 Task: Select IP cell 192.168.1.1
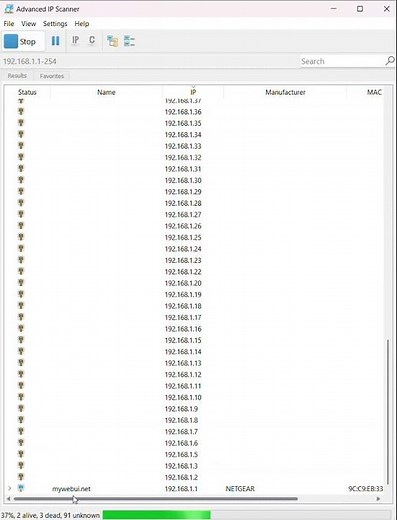pyautogui.click(x=181, y=489)
